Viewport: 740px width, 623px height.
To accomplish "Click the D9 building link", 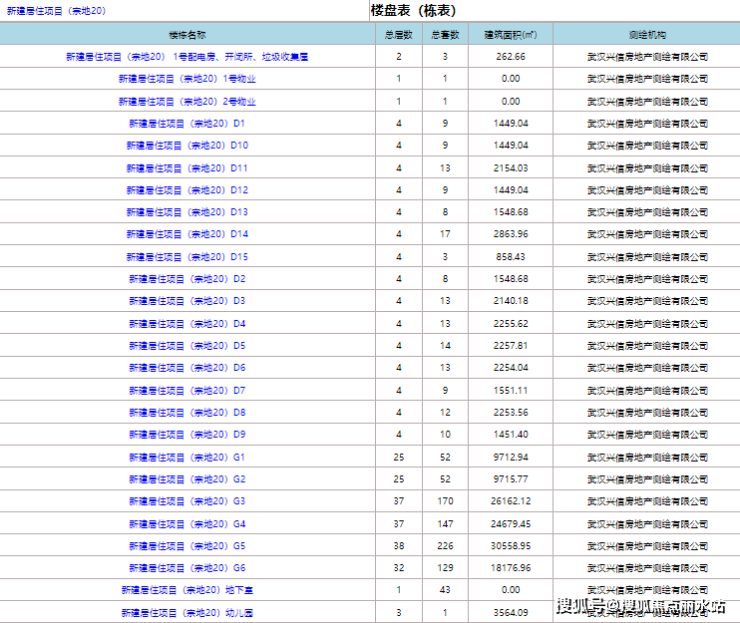I will coord(187,435).
